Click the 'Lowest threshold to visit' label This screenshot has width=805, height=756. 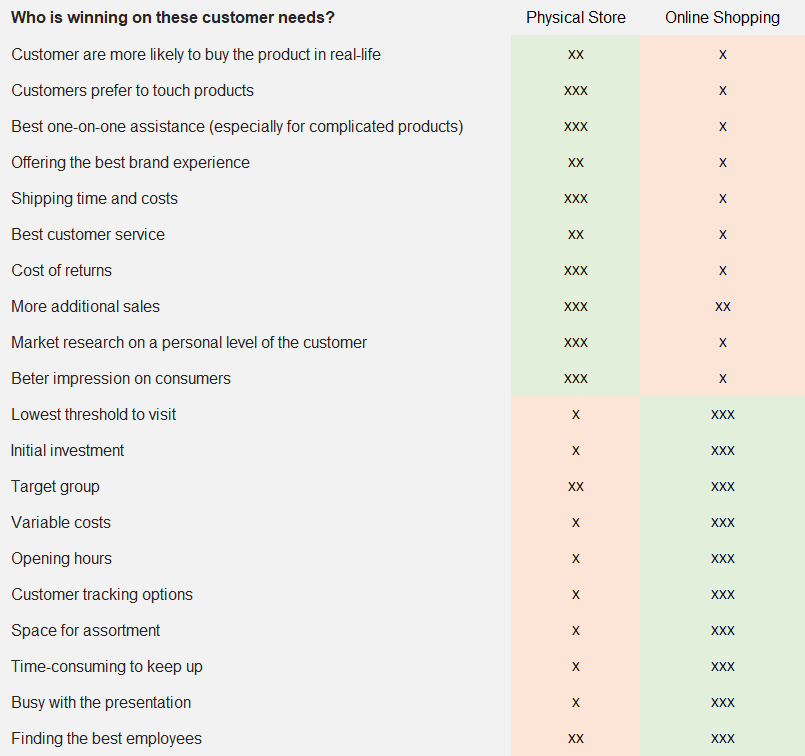pos(94,415)
